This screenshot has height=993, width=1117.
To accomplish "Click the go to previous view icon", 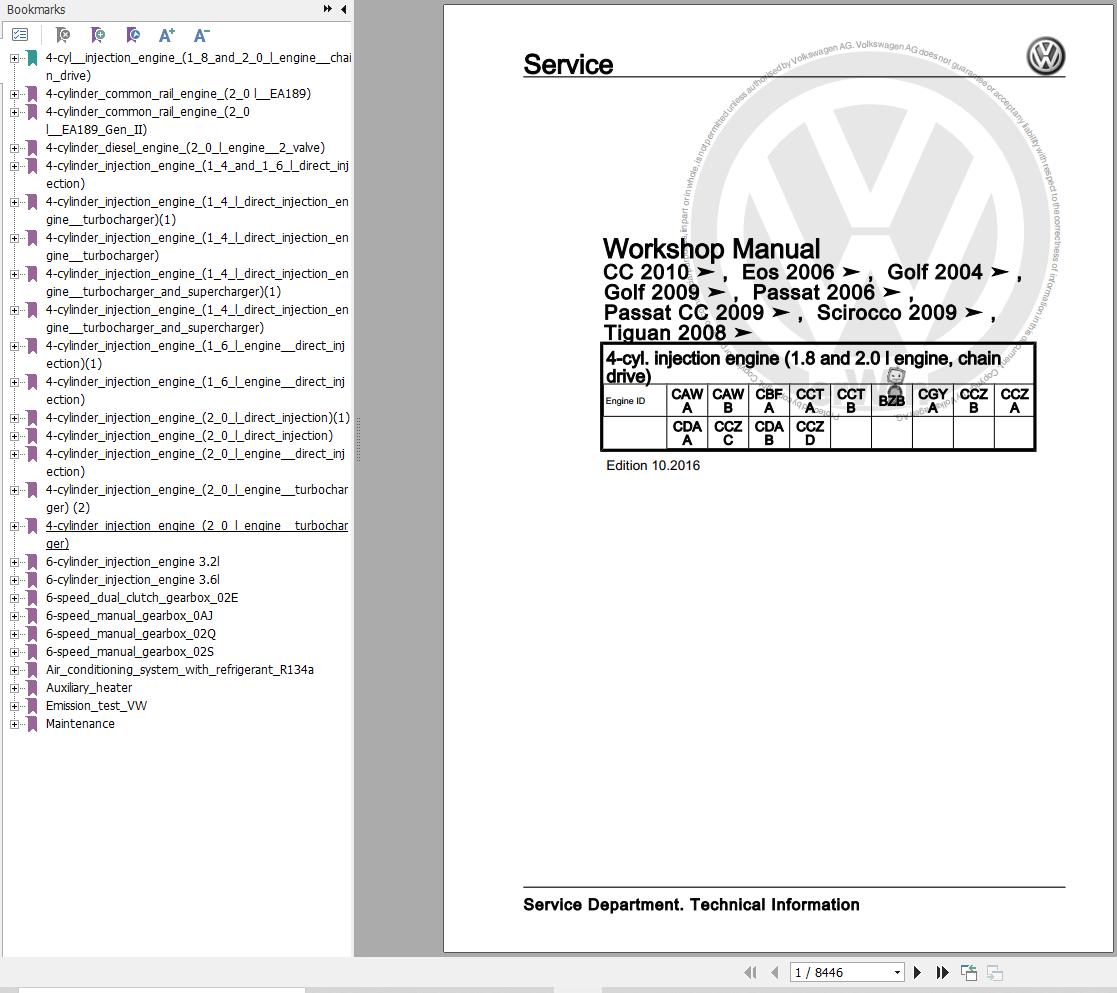I will coord(969,972).
